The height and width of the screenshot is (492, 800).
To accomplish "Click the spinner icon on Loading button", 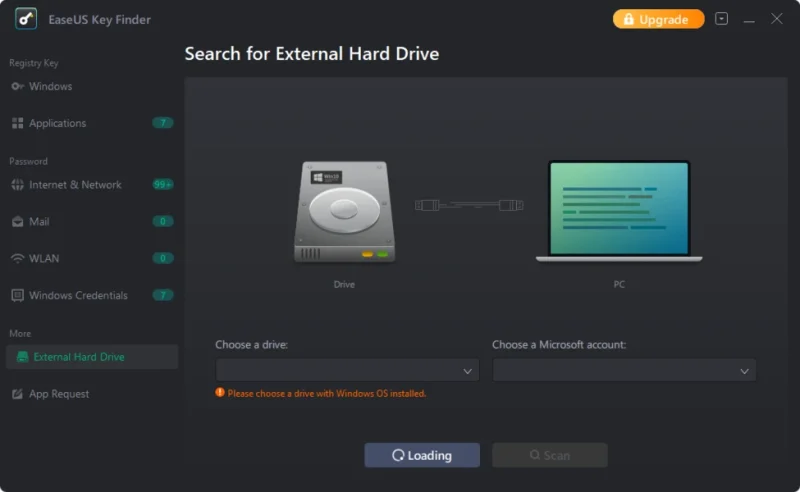I will point(398,455).
